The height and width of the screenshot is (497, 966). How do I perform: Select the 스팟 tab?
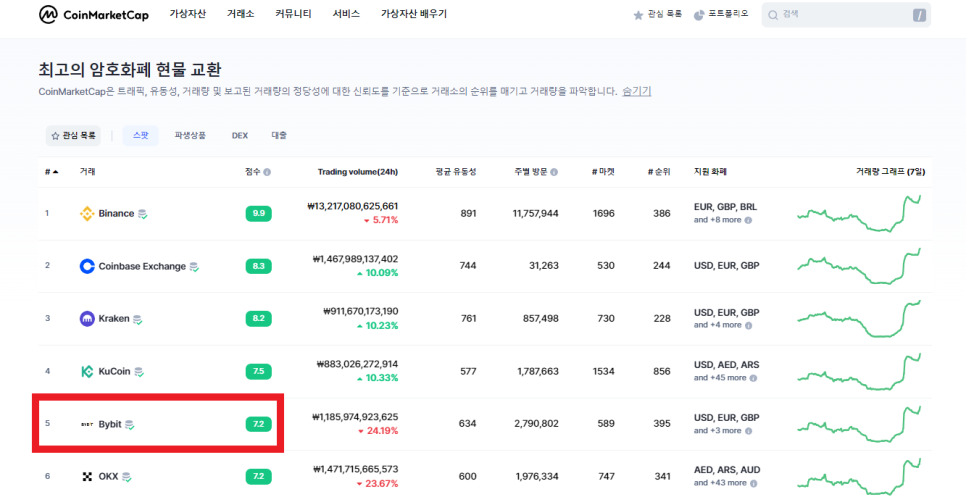click(x=140, y=135)
